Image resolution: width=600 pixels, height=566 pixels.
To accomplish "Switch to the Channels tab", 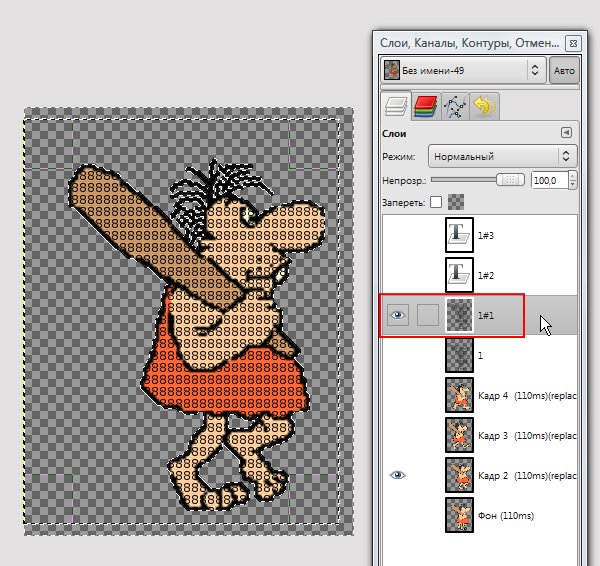I will 426,106.
